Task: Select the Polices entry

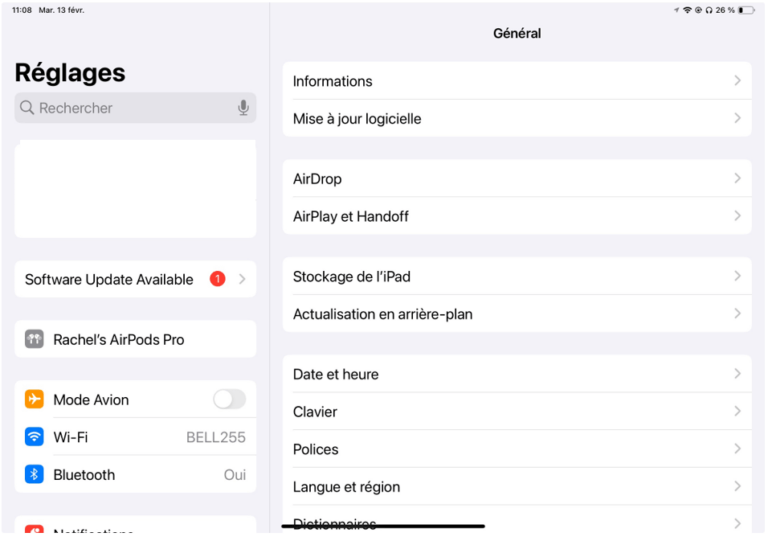Action: (x=517, y=449)
